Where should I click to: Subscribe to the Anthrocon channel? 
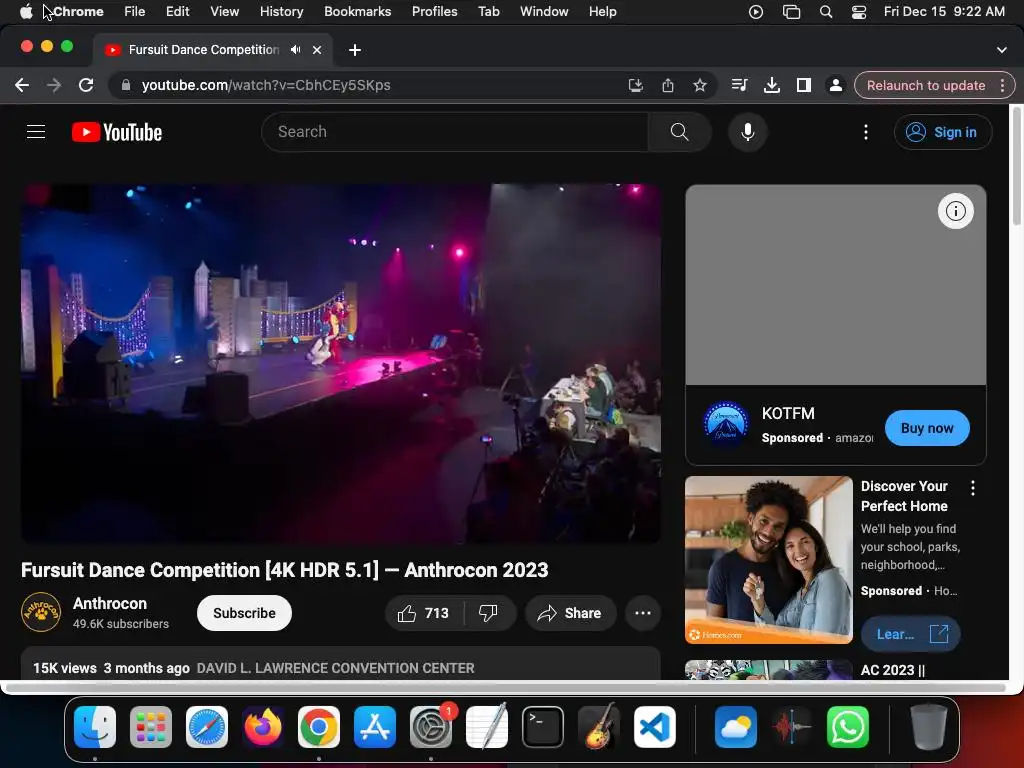point(244,613)
